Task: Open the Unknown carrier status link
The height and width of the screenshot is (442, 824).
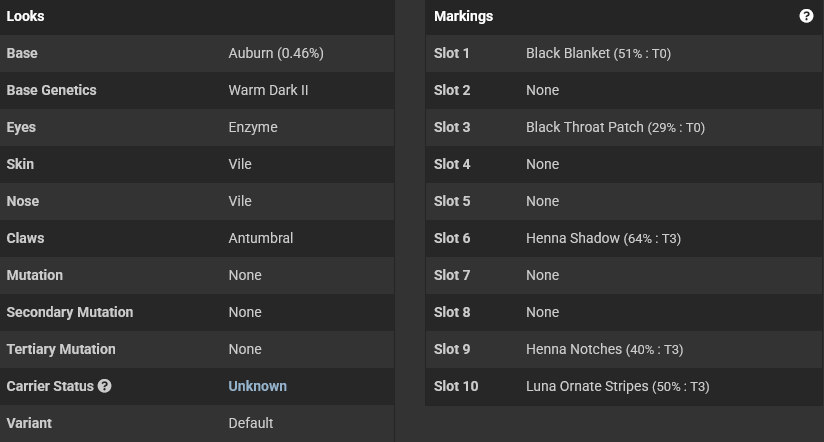Action: 257,386
